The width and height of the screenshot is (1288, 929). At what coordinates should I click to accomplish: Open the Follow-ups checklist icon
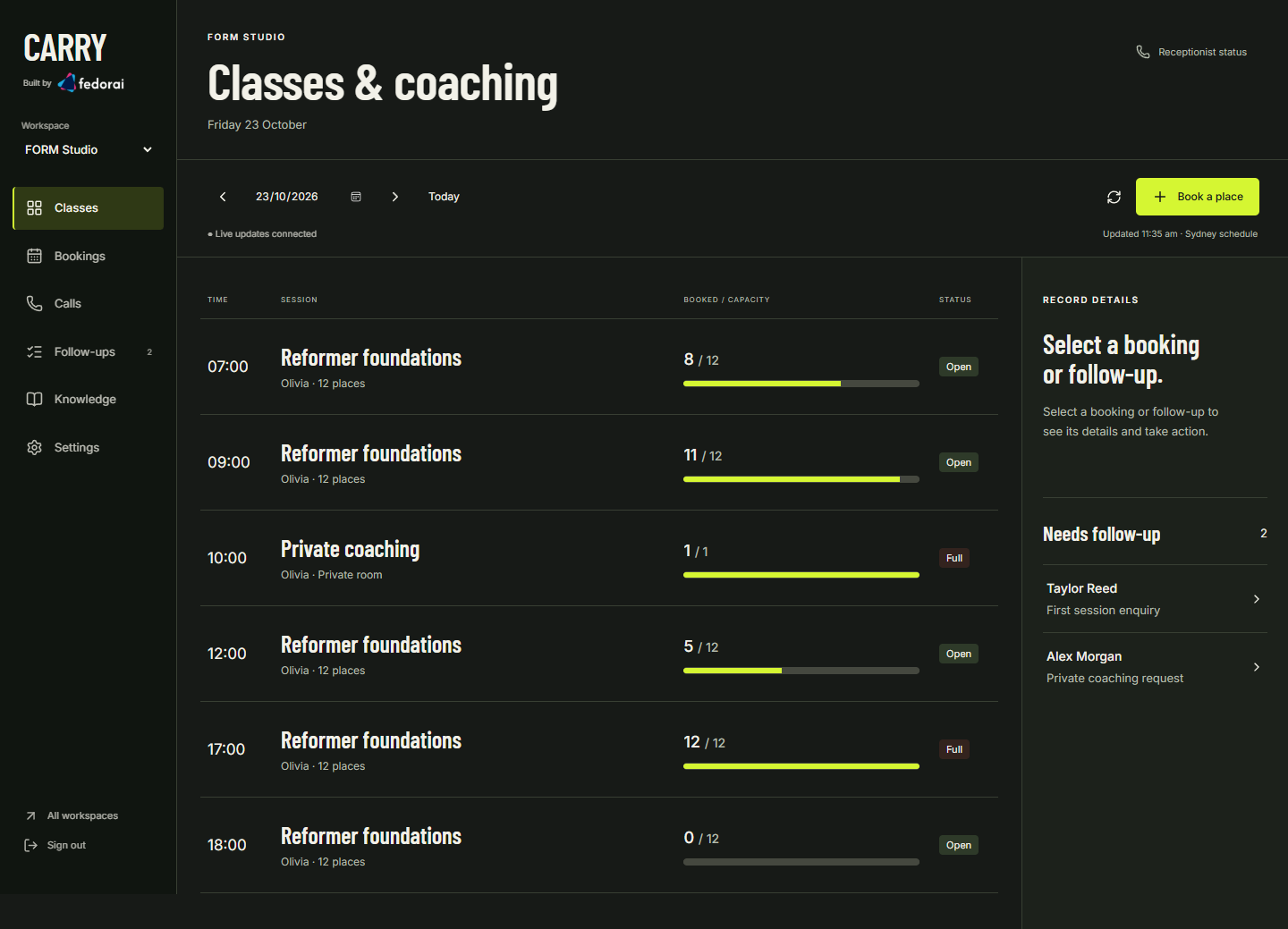click(34, 351)
